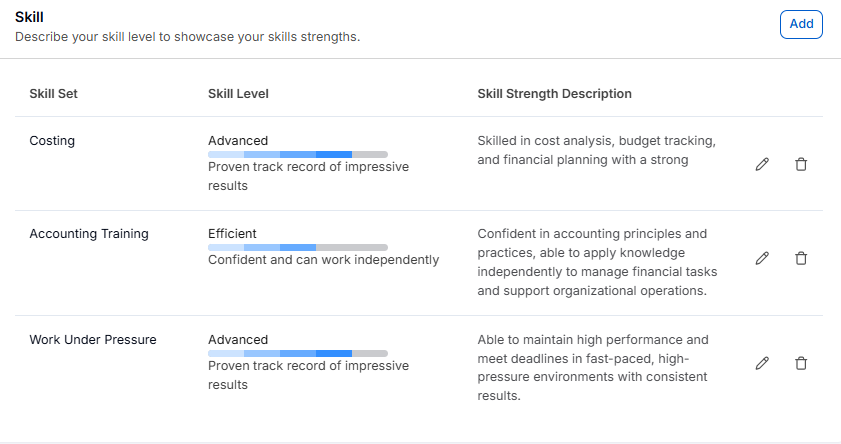841x444 pixels.
Task: Click the Skill Strength Description column header
Action: [x=554, y=94]
